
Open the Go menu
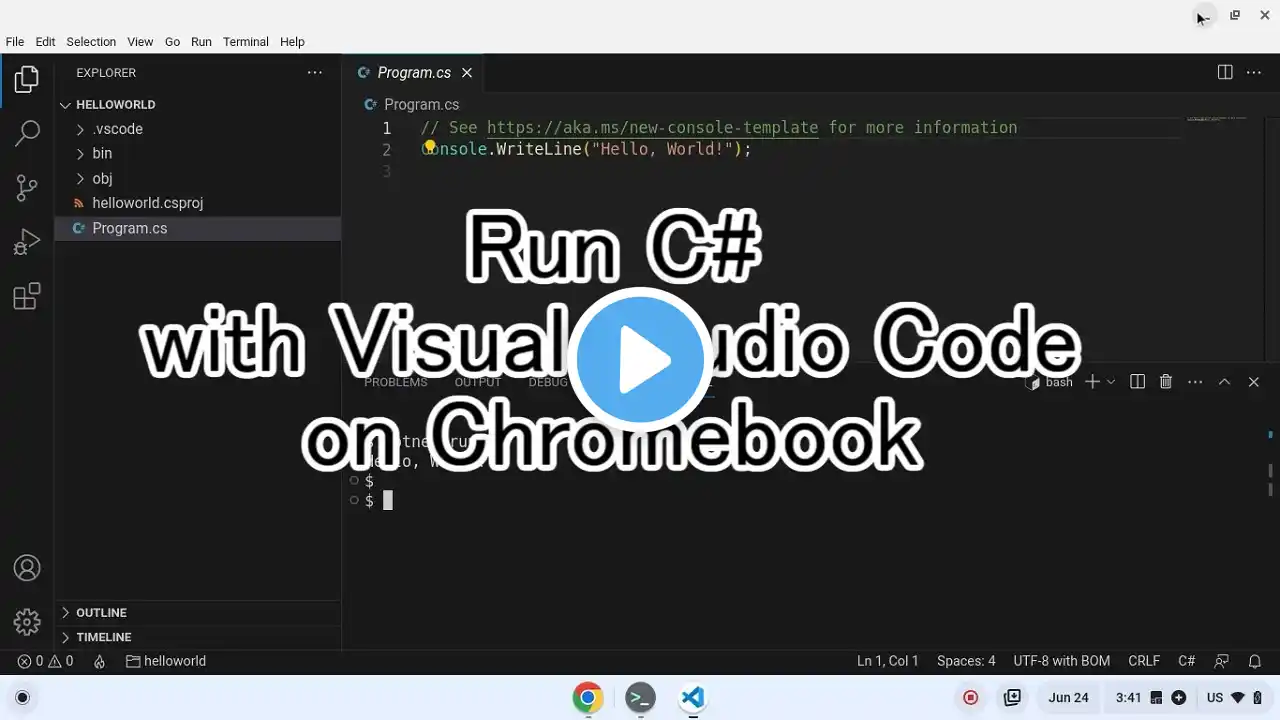click(x=172, y=42)
